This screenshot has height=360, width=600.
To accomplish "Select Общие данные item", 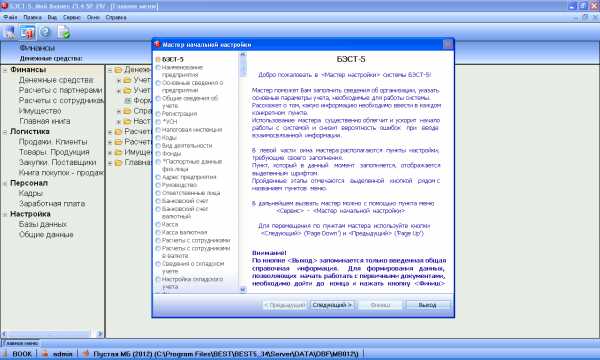I will coord(46,235).
